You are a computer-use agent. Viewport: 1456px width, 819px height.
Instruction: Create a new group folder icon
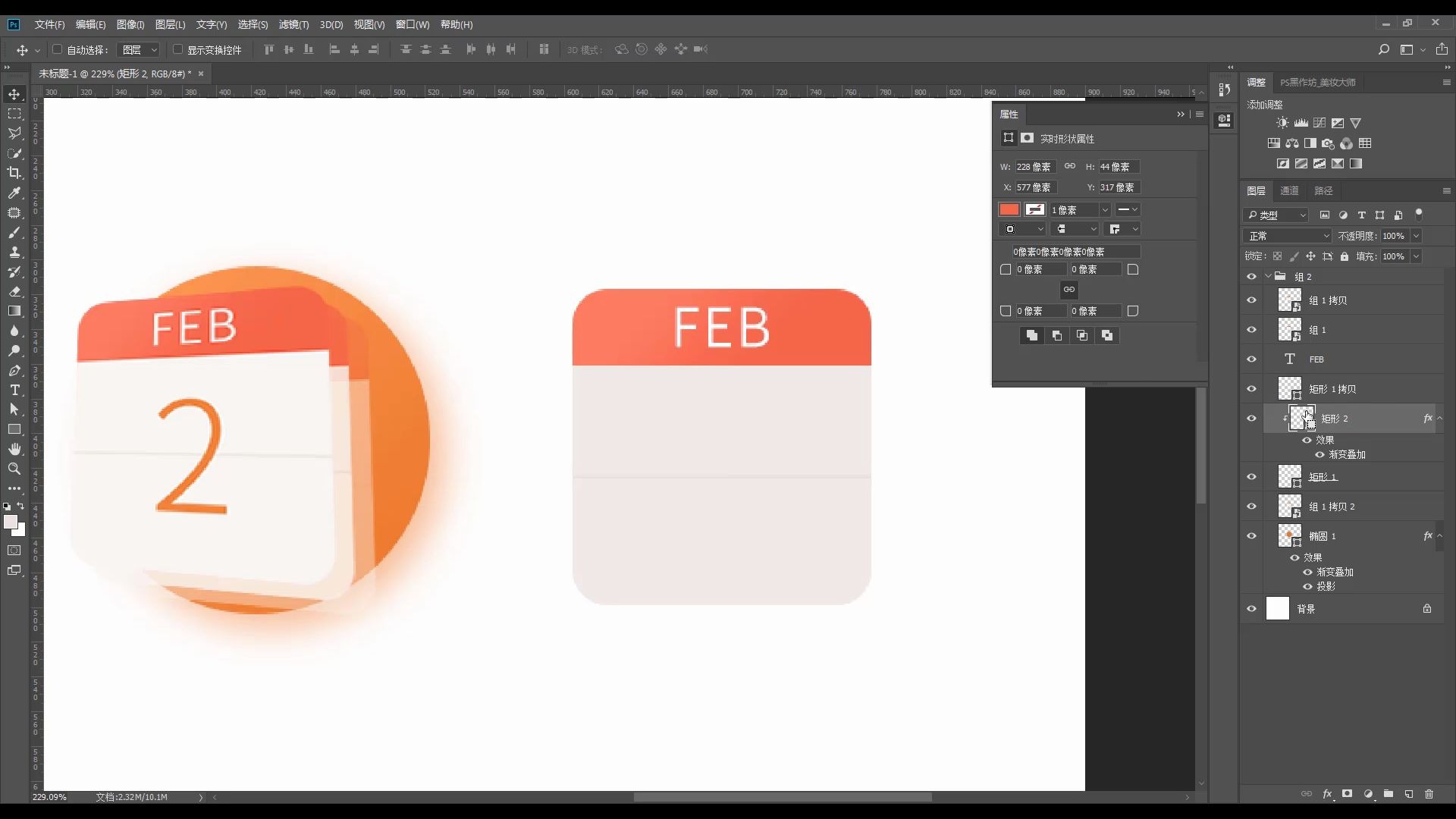pyautogui.click(x=1389, y=794)
